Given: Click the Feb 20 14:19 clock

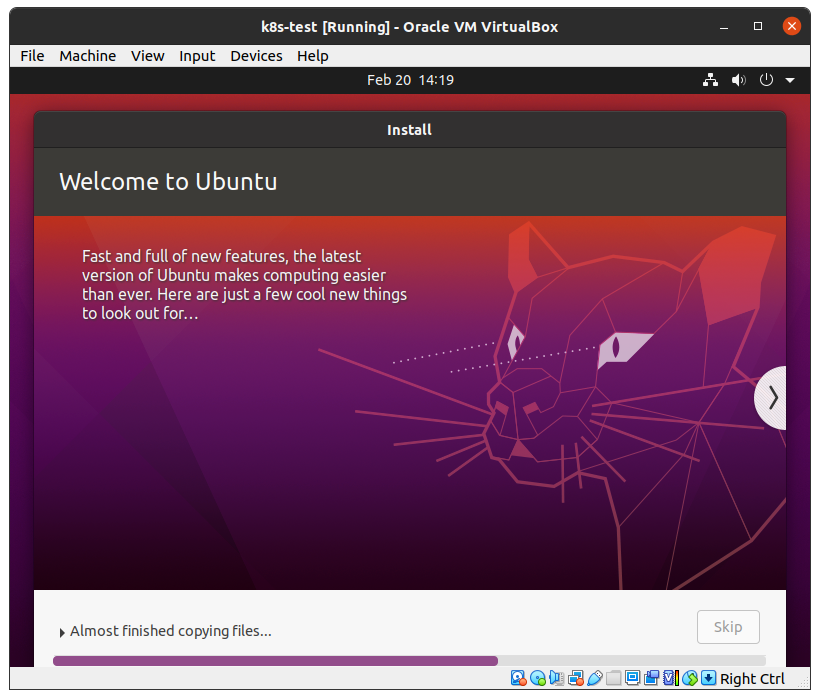Looking at the screenshot, I should [x=411, y=80].
